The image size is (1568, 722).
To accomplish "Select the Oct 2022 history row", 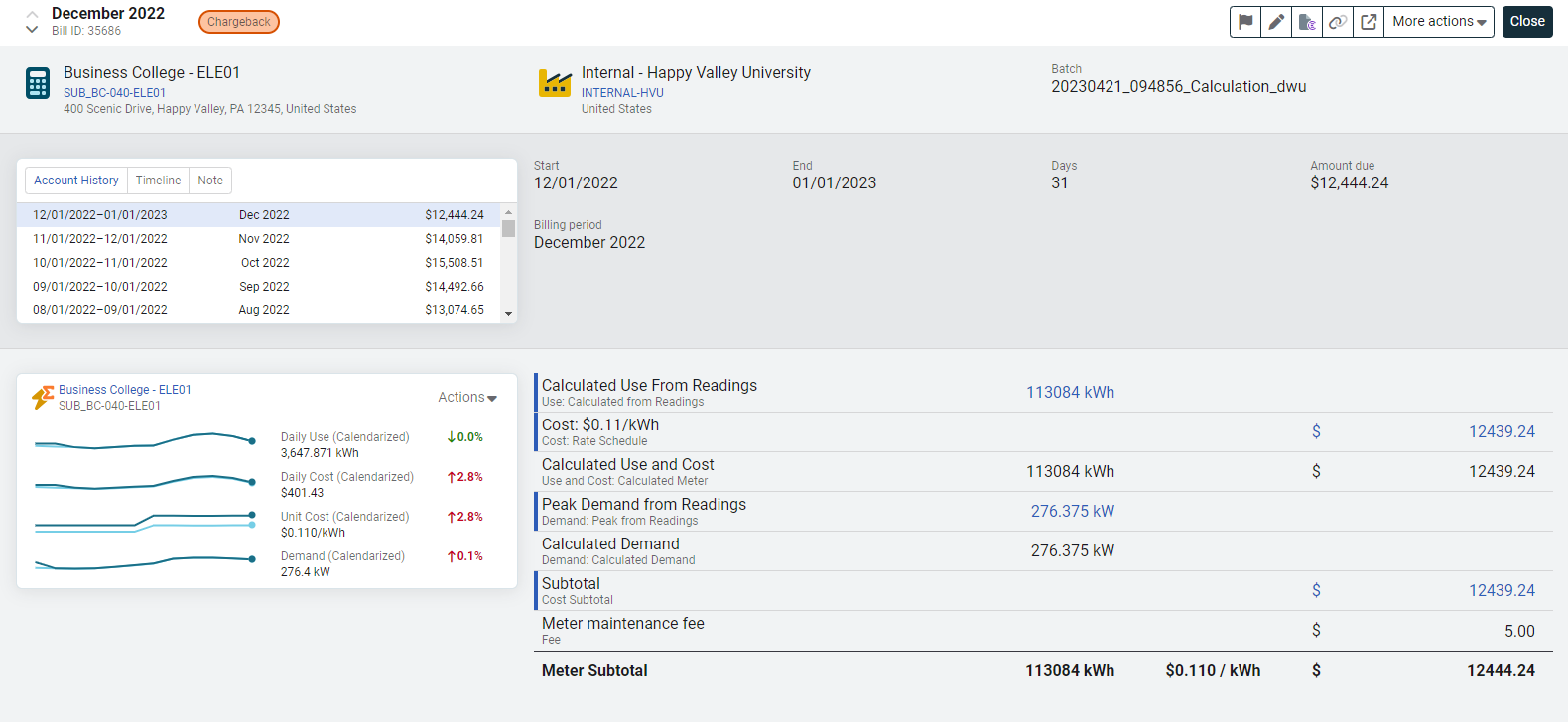I will pos(258,263).
